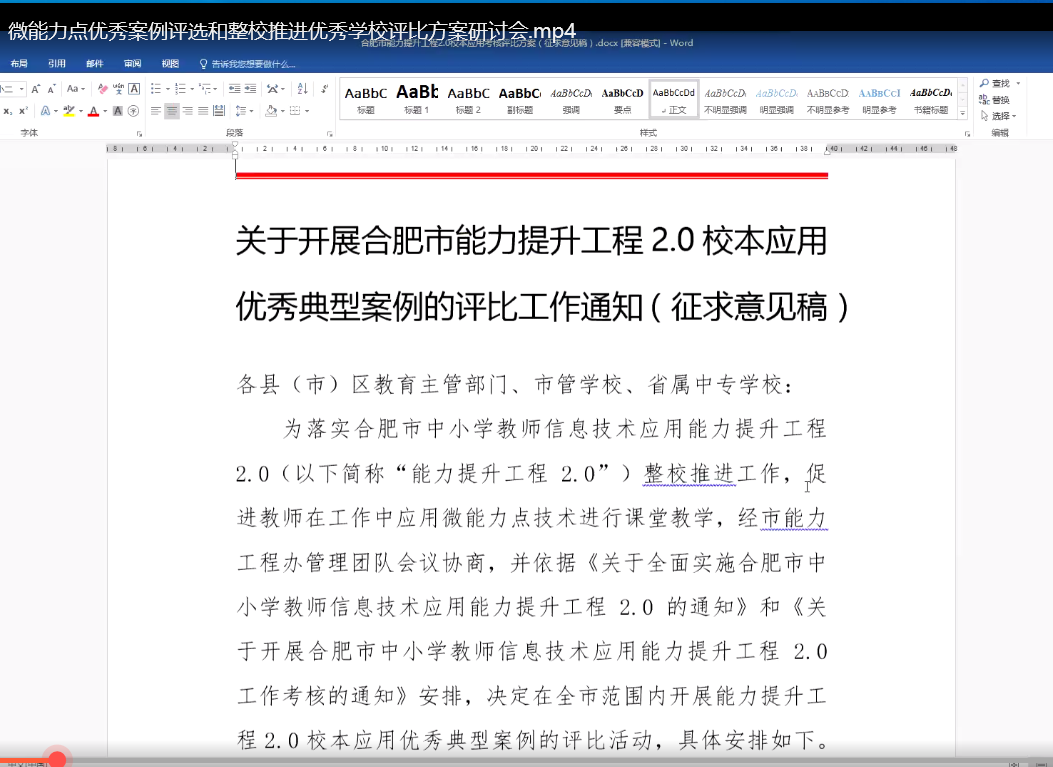Open the font color dropdown arrow

[105, 111]
